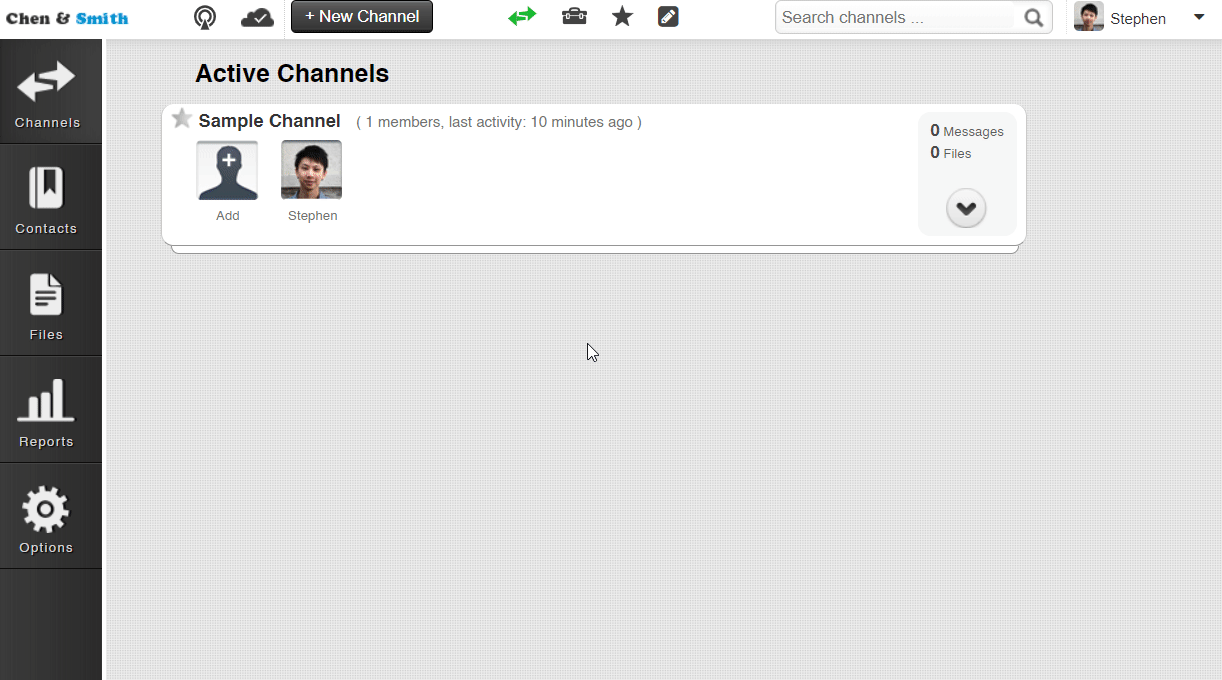Click the magnifying glass search button
The height and width of the screenshot is (680, 1222).
tap(1034, 17)
